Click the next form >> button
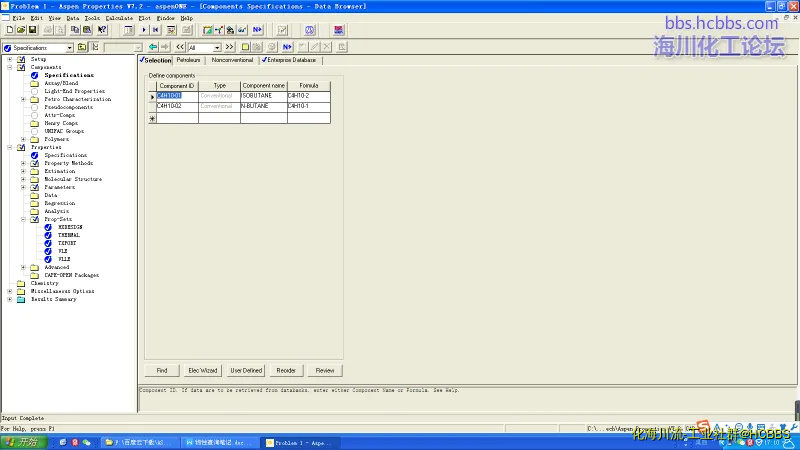This screenshot has width=800, height=450. coord(230,47)
